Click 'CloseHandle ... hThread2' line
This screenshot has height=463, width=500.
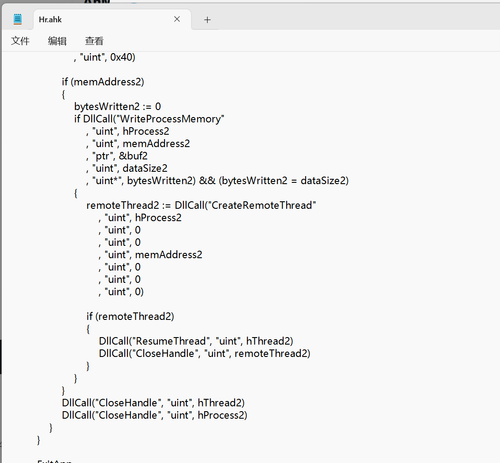click(153, 403)
